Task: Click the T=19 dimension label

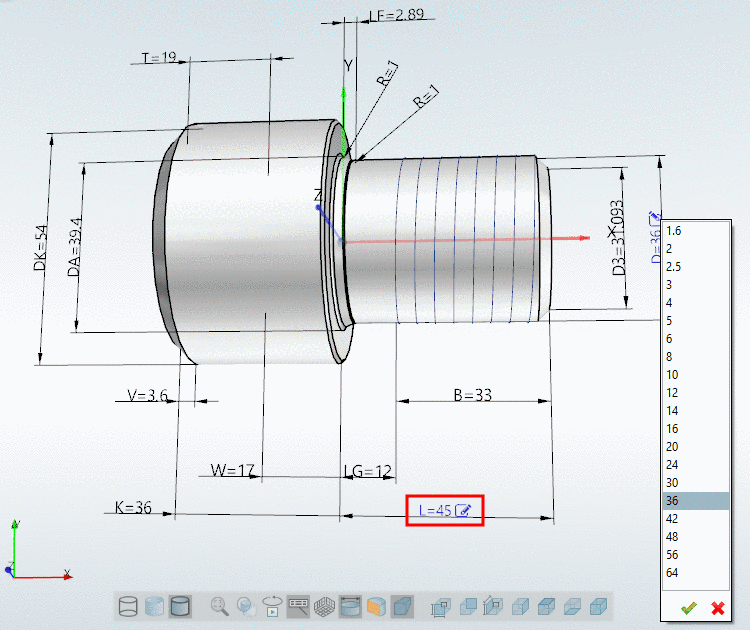Action: [x=159, y=58]
